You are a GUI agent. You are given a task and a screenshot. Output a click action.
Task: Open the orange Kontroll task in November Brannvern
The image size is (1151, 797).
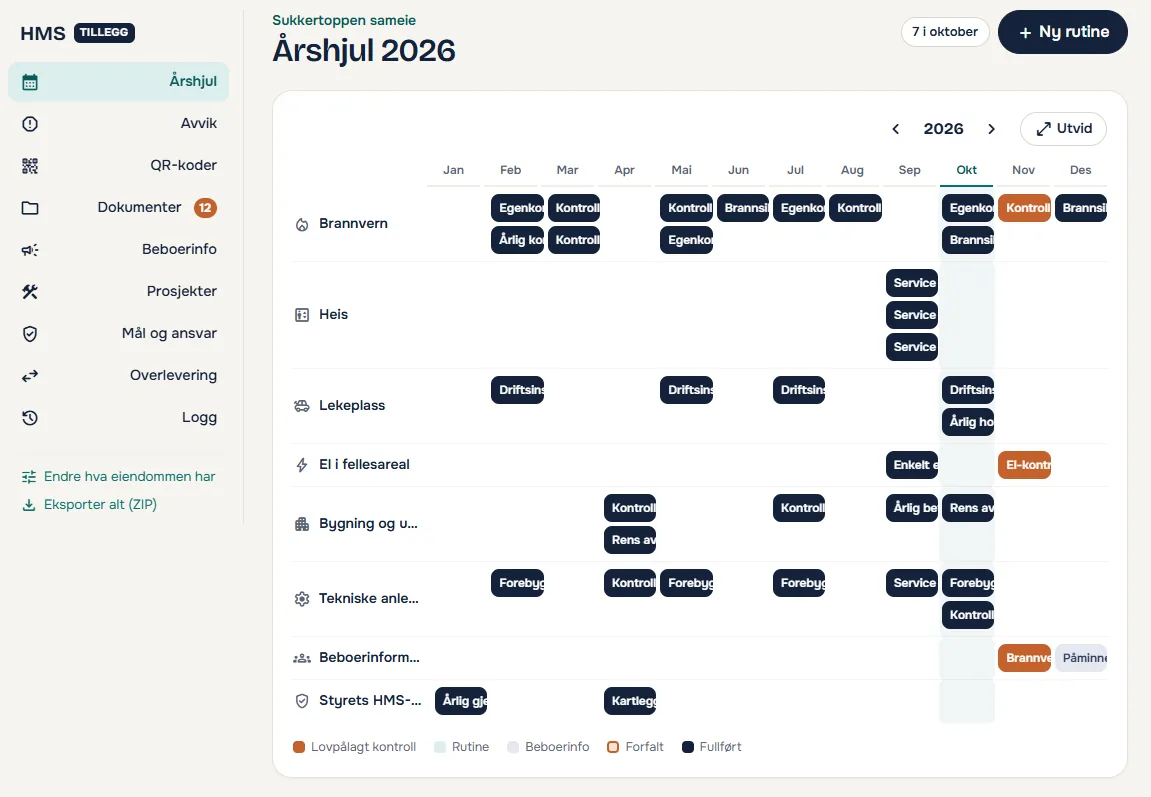pyautogui.click(x=1024, y=208)
